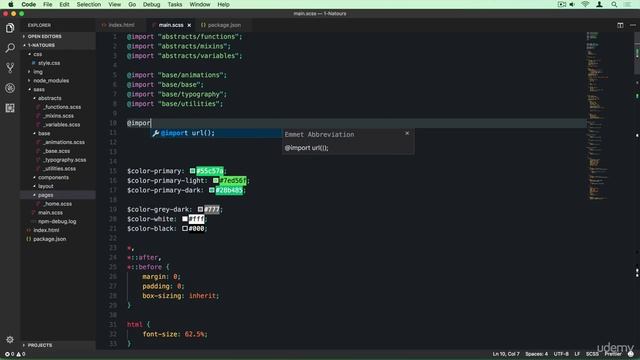
Task: Click the #7ed56f color swatch
Action: click(x=216, y=180)
